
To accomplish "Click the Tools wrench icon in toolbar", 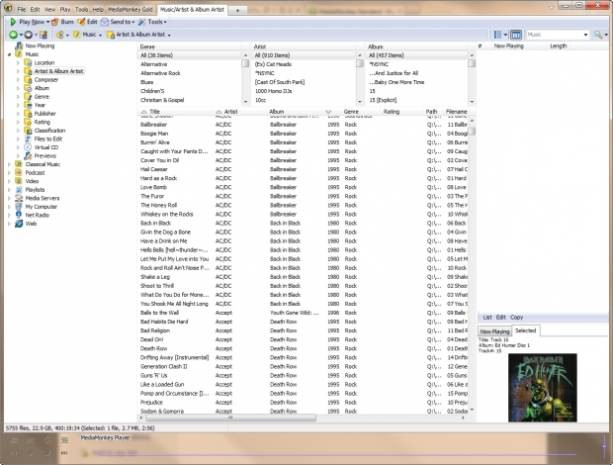I will 142,22.
